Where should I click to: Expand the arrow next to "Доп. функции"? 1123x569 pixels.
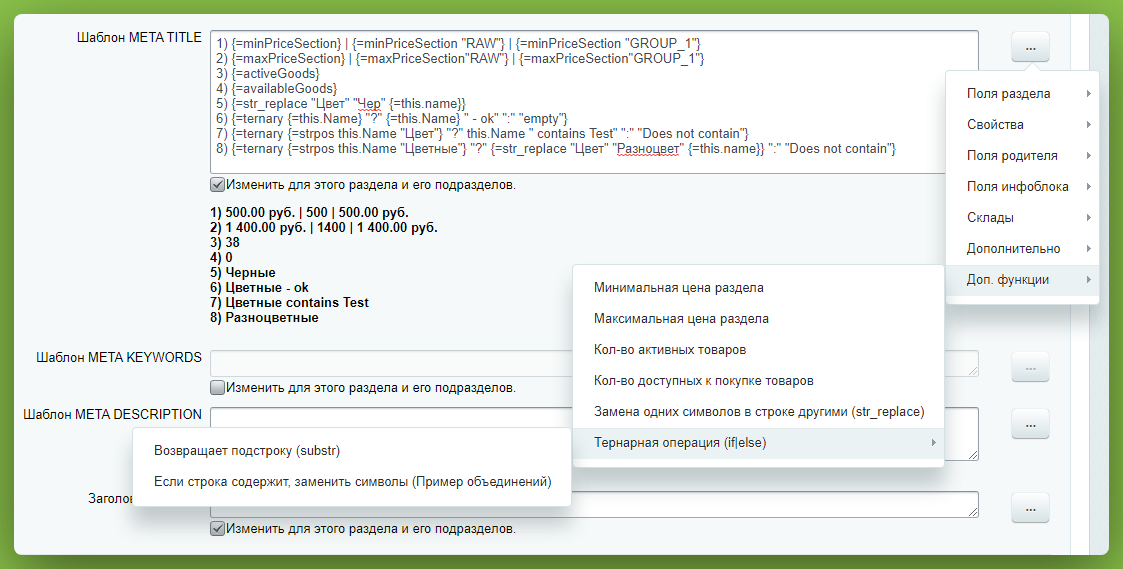click(1089, 279)
